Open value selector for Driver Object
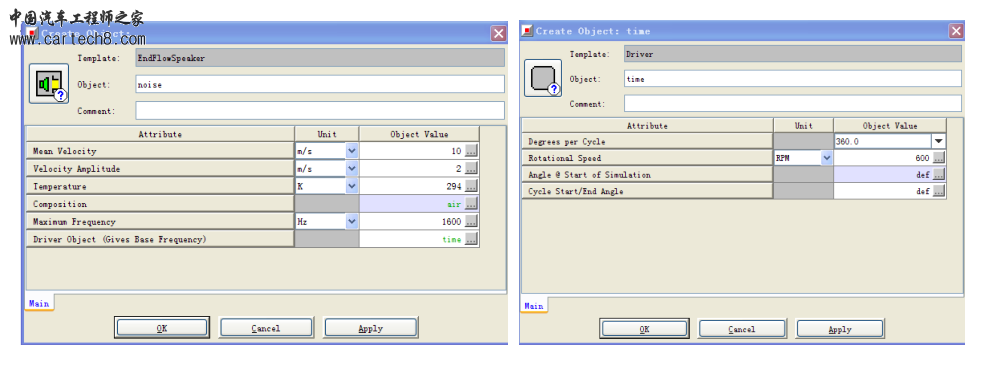 [x=471, y=240]
